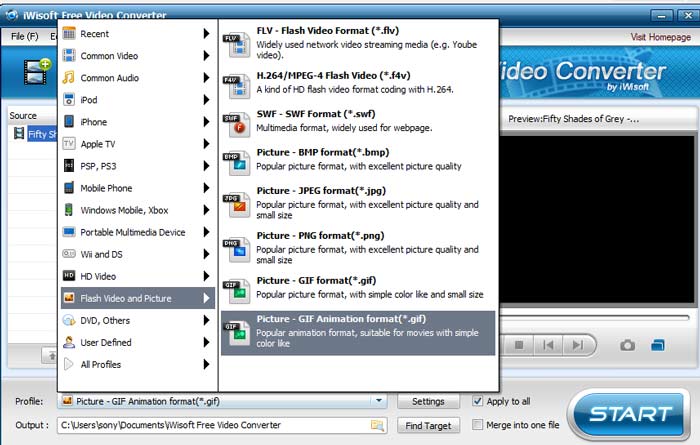Click the SWF format file icon
Screen dimensions: 700x445
tap(236, 124)
